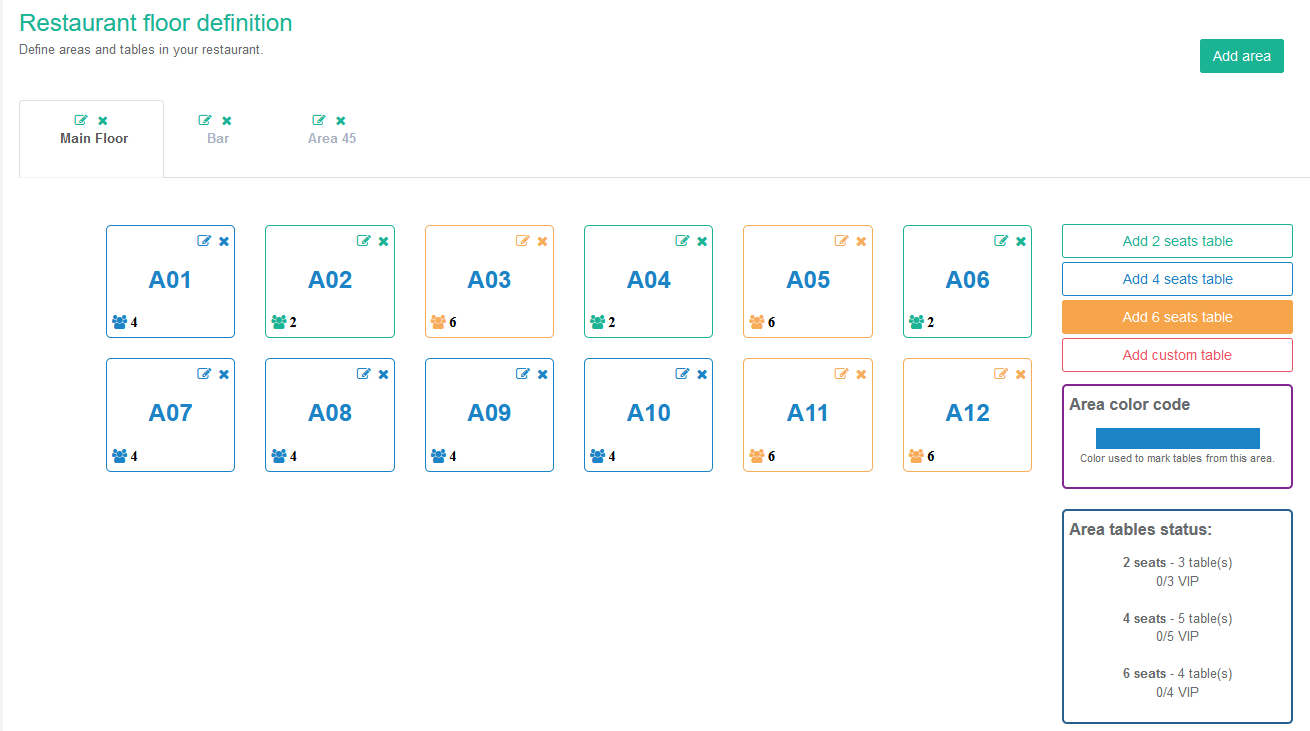Image resolution: width=1310 pixels, height=731 pixels.
Task: Edit table A08 via its pencil icon
Action: coord(364,374)
